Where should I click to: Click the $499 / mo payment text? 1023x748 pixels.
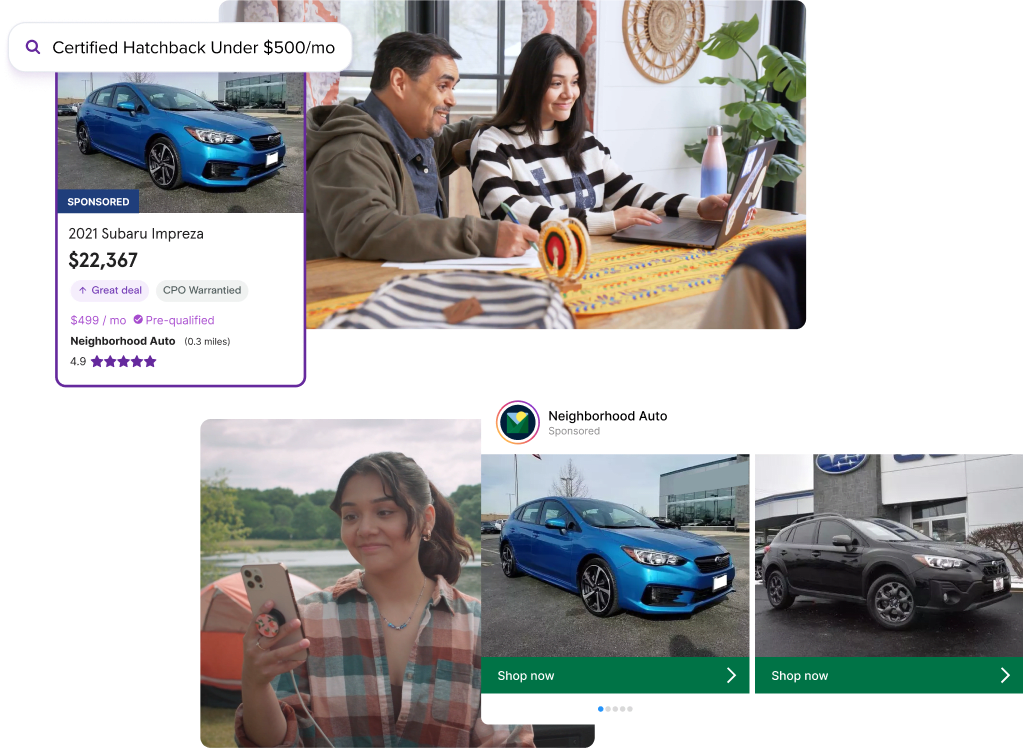pyautogui.click(x=98, y=321)
